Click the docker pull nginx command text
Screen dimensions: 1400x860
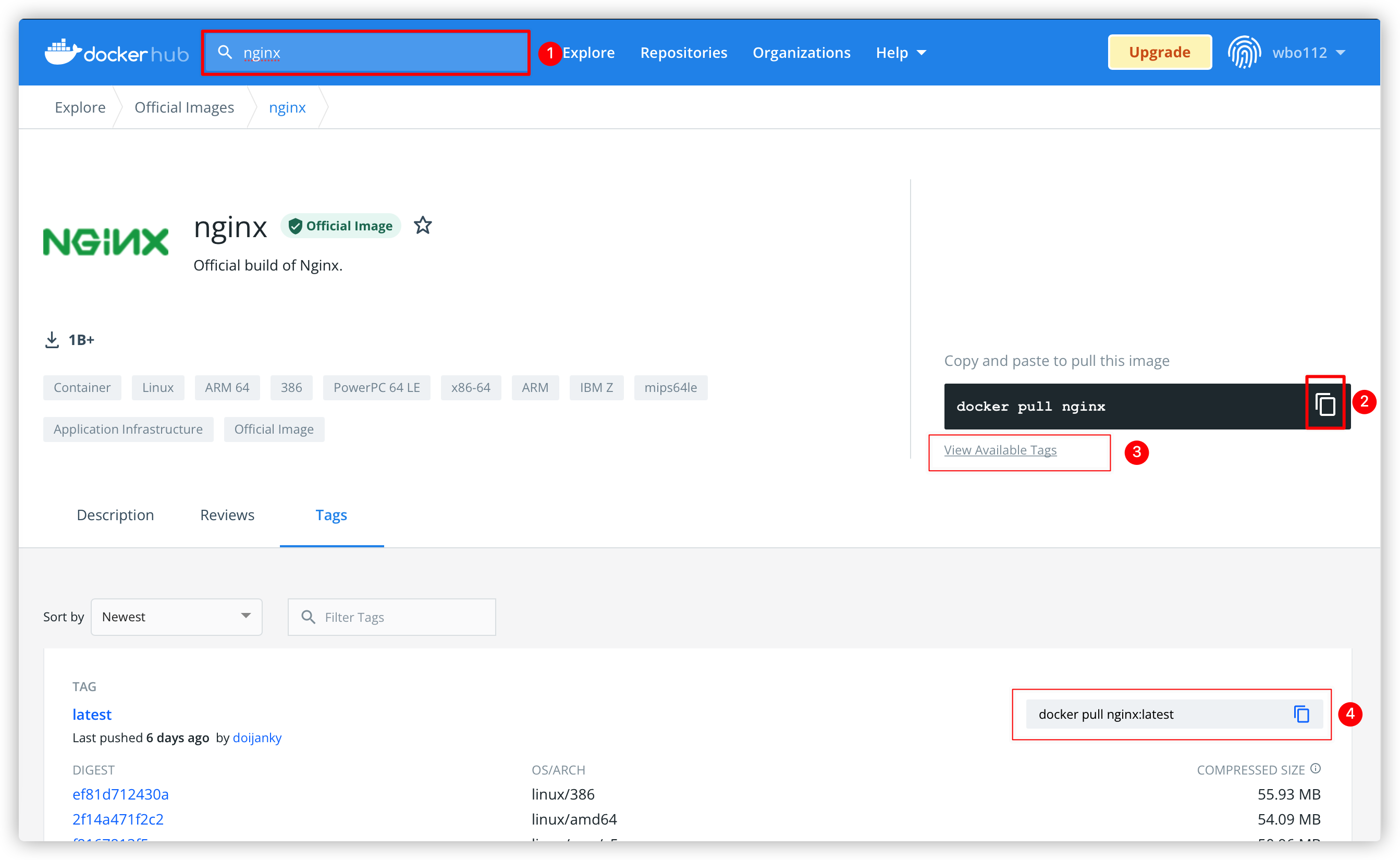[x=1030, y=406]
